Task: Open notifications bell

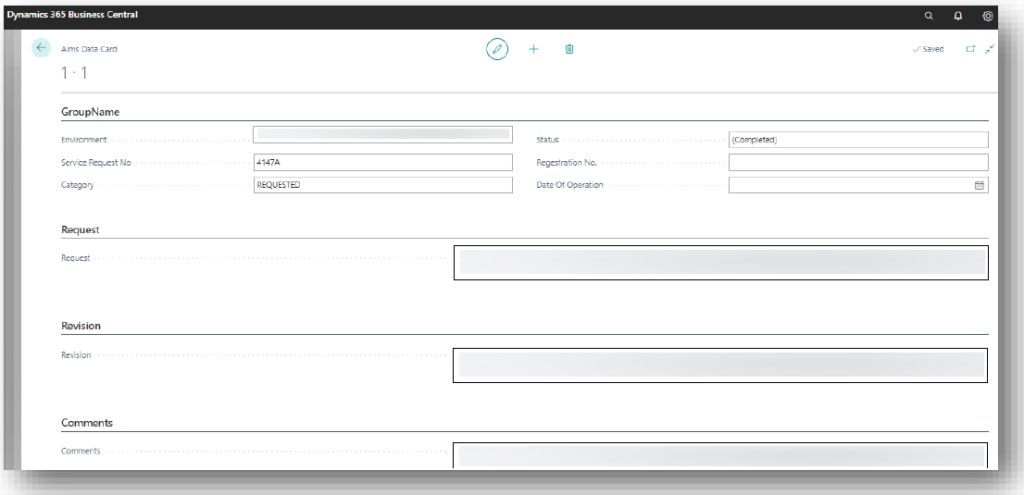Action: pyautogui.click(x=958, y=16)
